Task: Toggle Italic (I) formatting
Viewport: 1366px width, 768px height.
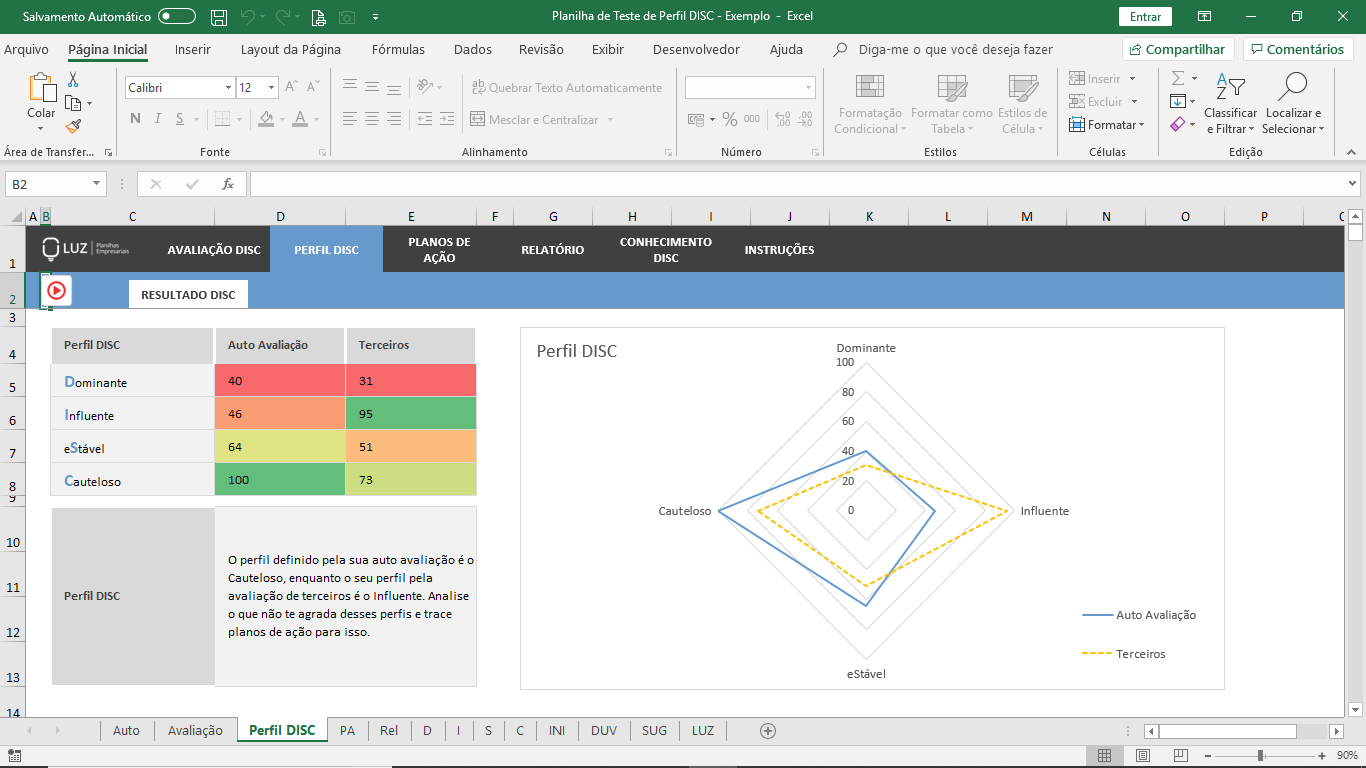Action: [x=158, y=119]
